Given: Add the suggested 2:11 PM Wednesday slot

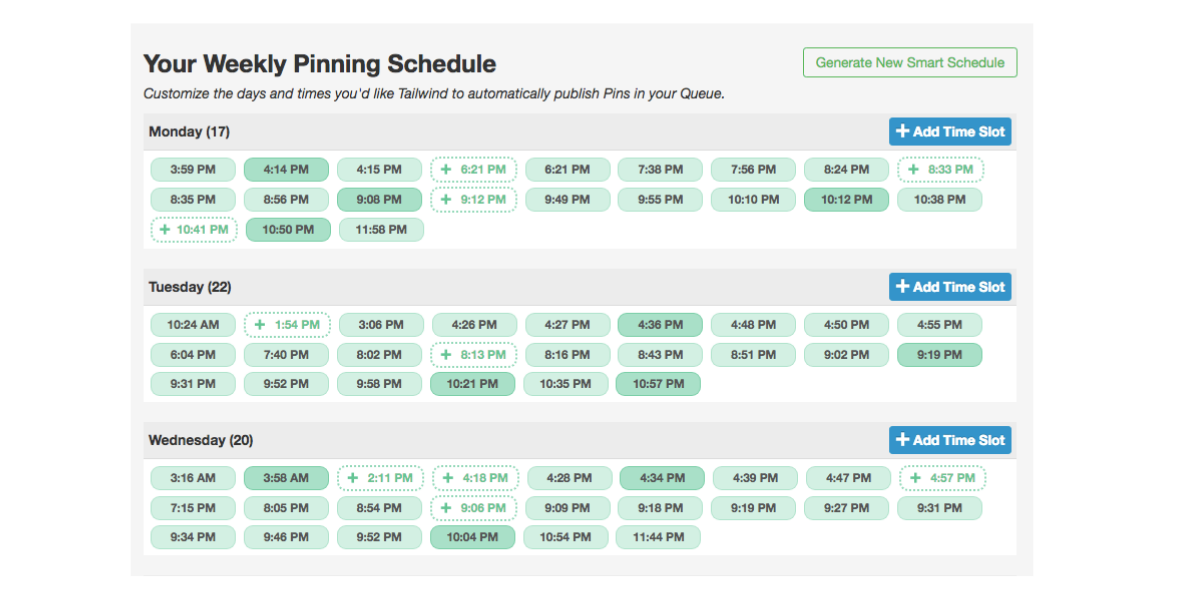Looking at the screenshot, I should 380,479.
